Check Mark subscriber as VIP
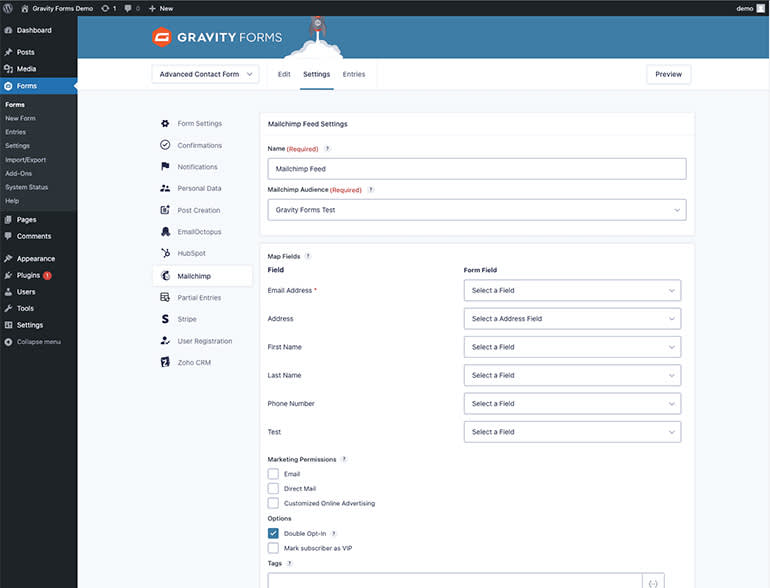The width and height of the screenshot is (770, 588). tap(273, 548)
